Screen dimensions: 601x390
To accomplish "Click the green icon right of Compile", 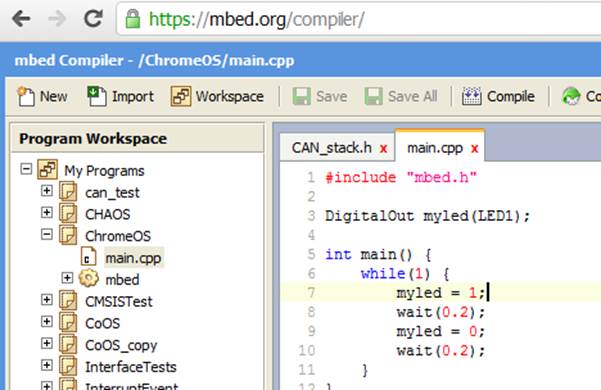I will (571, 96).
